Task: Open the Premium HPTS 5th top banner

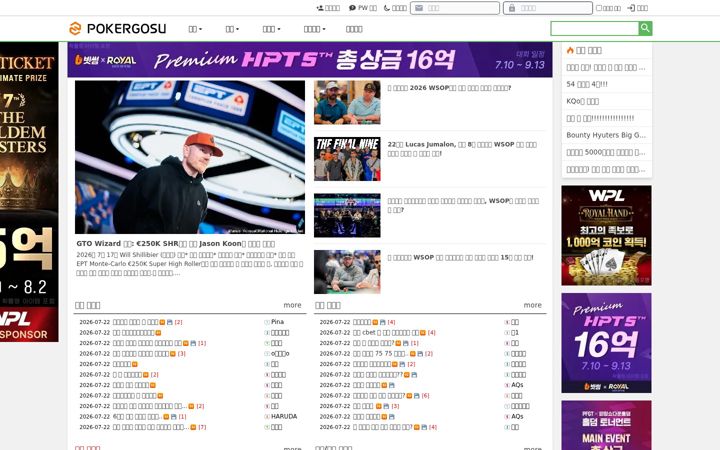Action: tap(310, 60)
